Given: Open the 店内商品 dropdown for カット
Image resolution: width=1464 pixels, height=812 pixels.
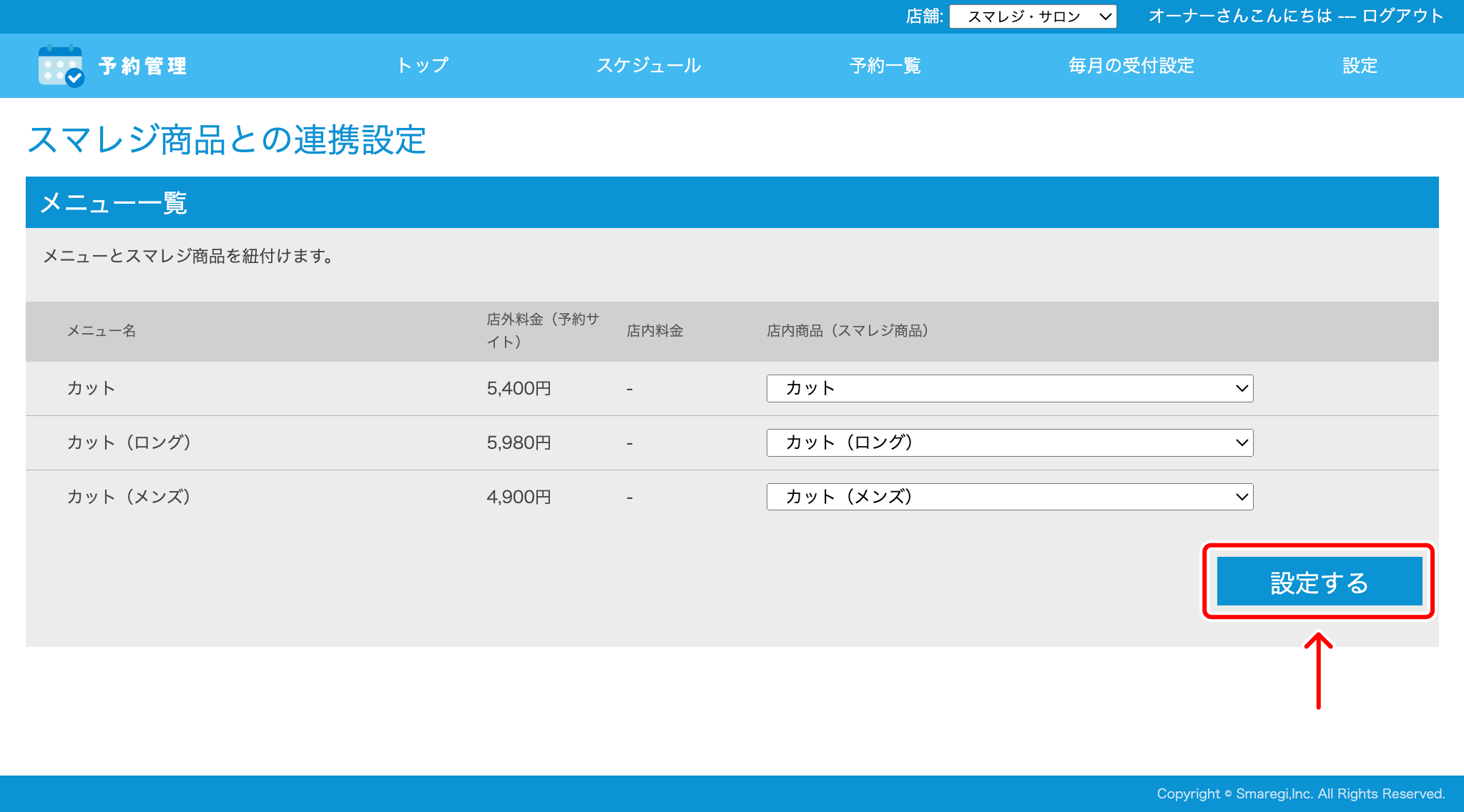Looking at the screenshot, I should click(1008, 388).
